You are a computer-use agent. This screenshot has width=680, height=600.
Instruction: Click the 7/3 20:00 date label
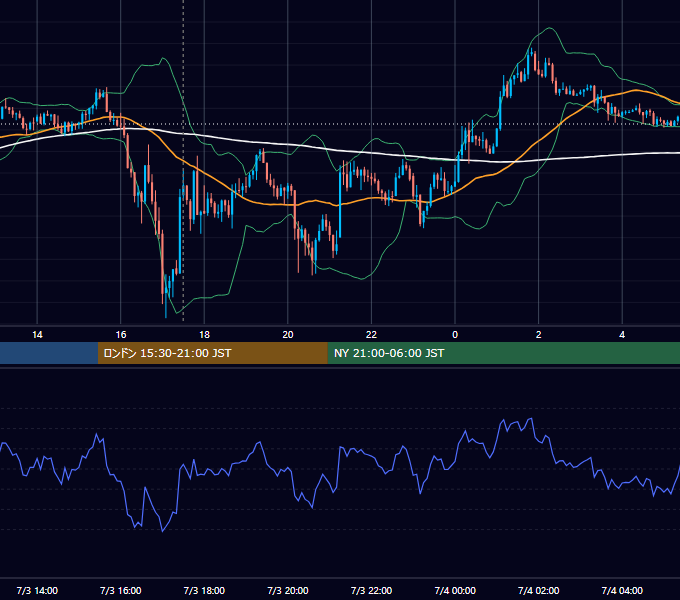[x=288, y=590]
